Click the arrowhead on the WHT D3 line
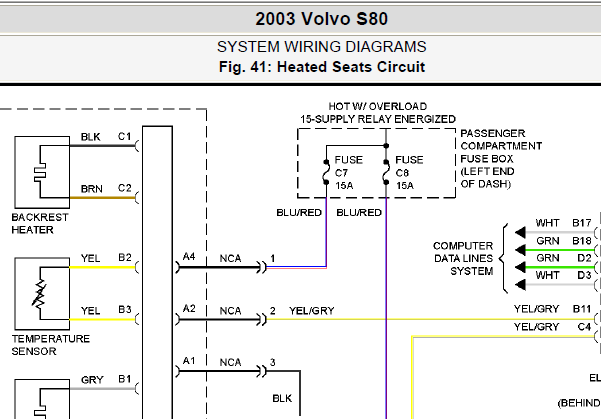This screenshot has height=419, width=601. (520, 285)
